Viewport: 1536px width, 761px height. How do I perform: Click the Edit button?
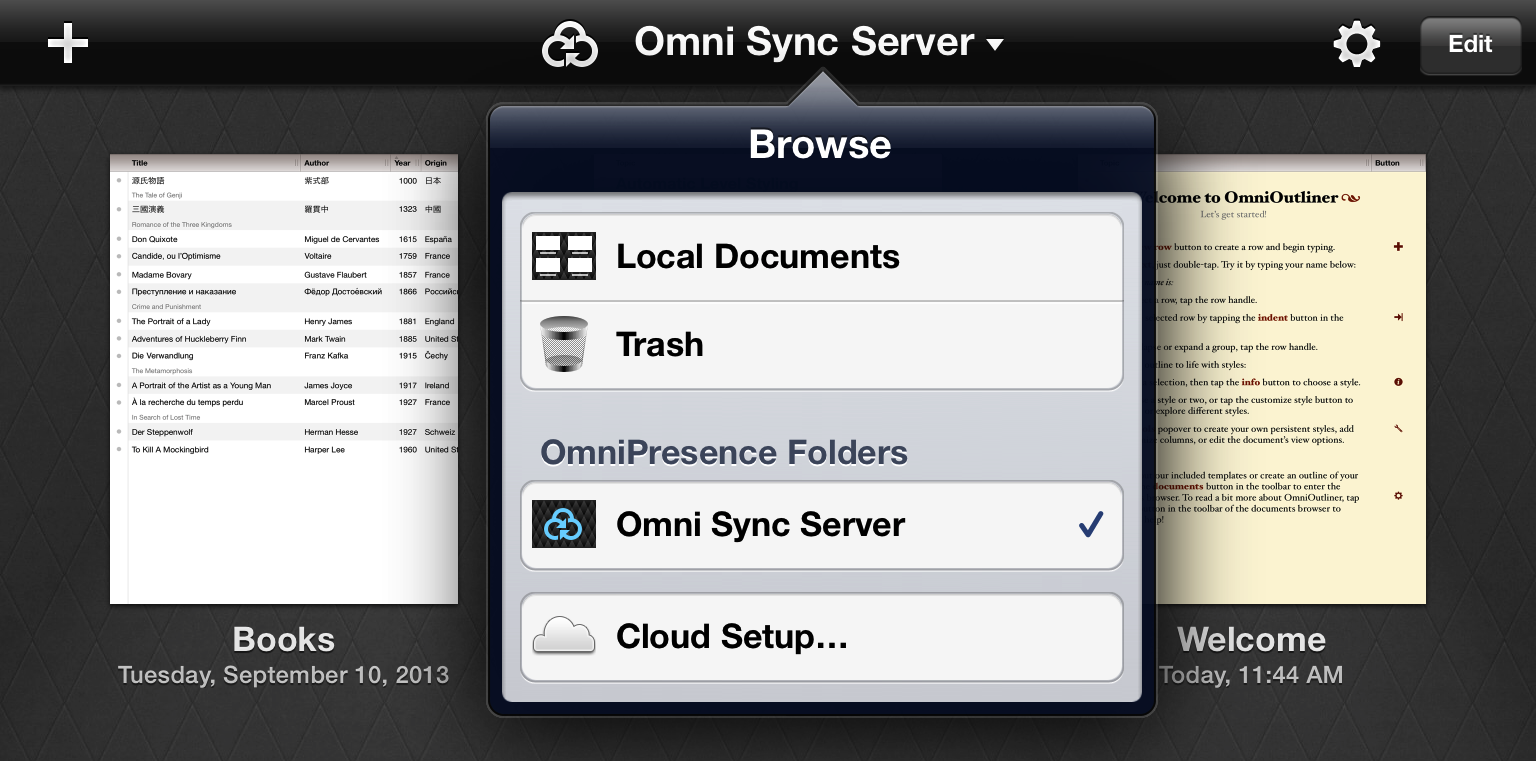1470,45
